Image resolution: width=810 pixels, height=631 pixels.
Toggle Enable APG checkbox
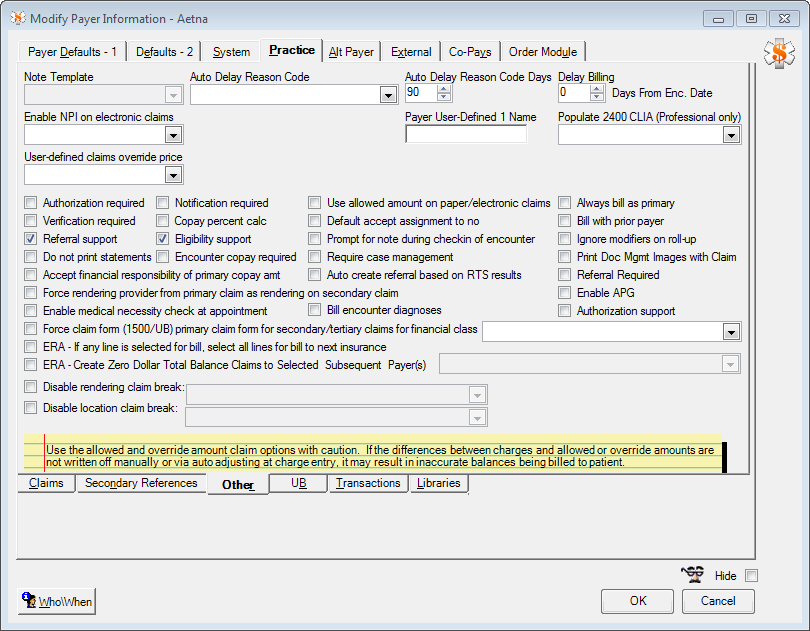pyautogui.click(x=565, y=293)
